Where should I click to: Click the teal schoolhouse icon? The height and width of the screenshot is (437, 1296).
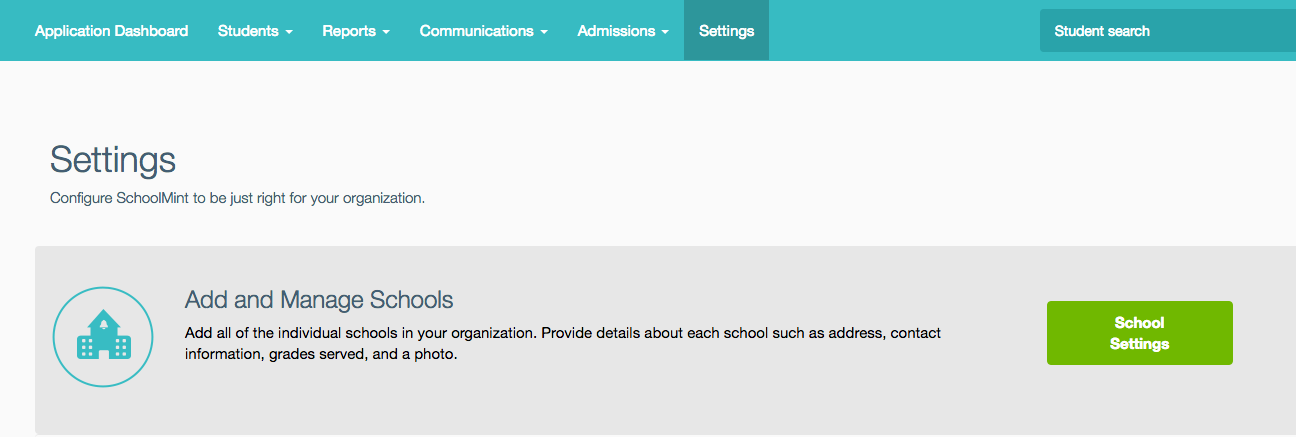tap(103, 336)
